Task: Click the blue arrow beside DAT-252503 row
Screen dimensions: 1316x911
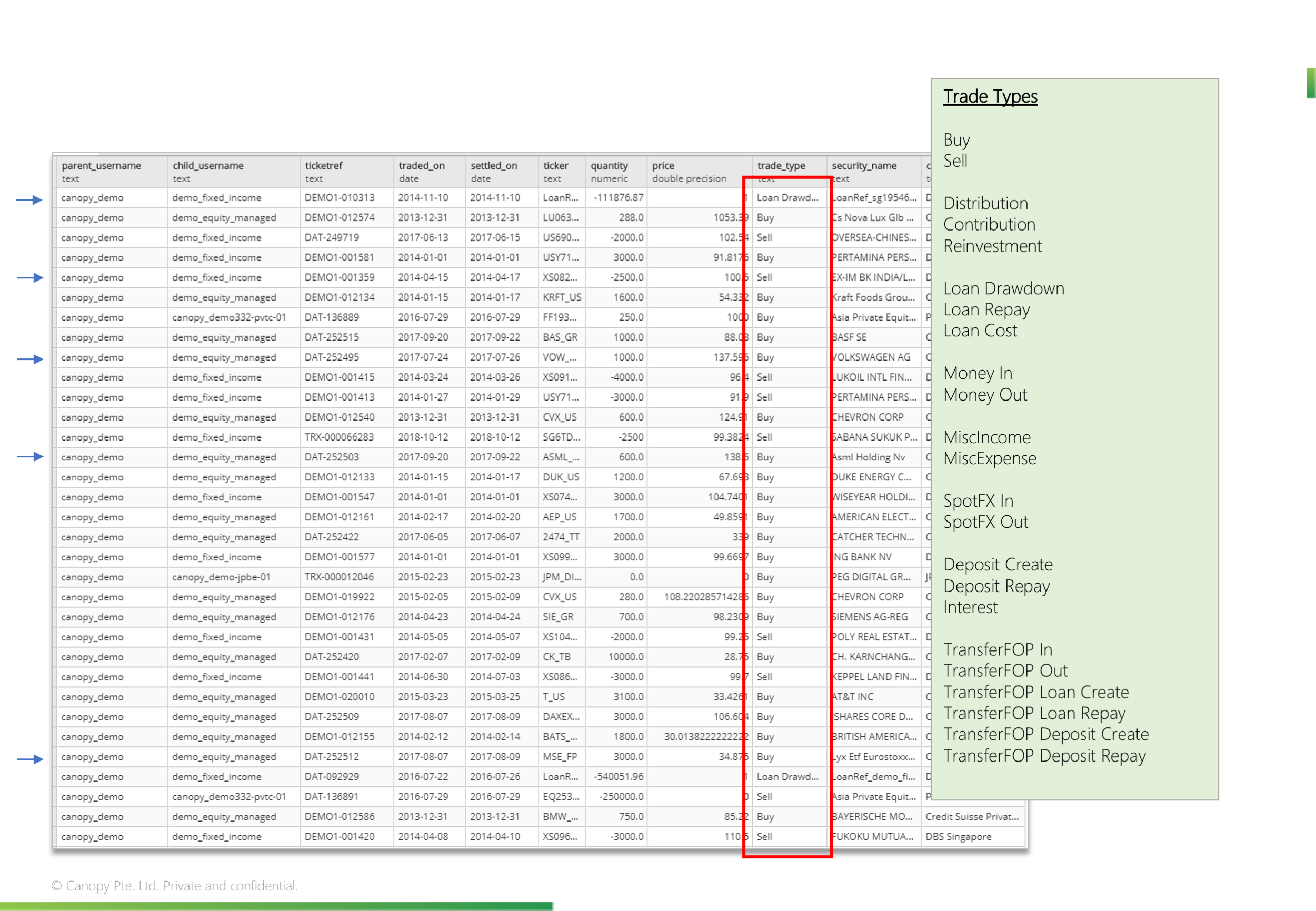Action: 29,457
